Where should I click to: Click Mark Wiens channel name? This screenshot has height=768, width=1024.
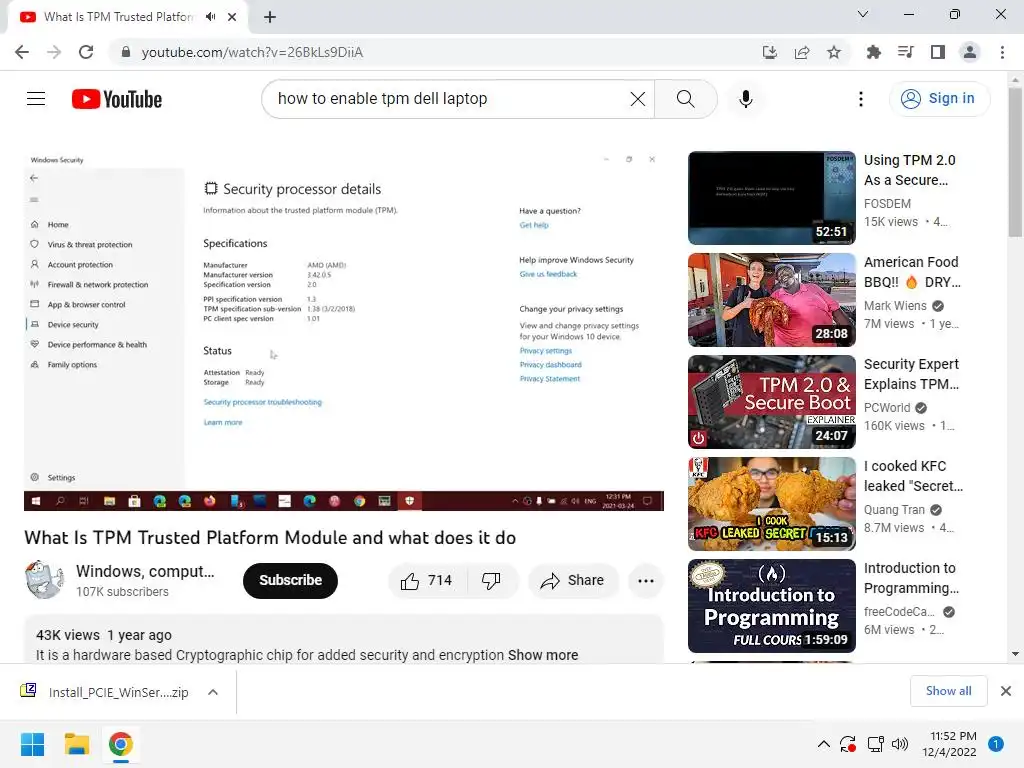pyautogui.click(x=895, y=306)
